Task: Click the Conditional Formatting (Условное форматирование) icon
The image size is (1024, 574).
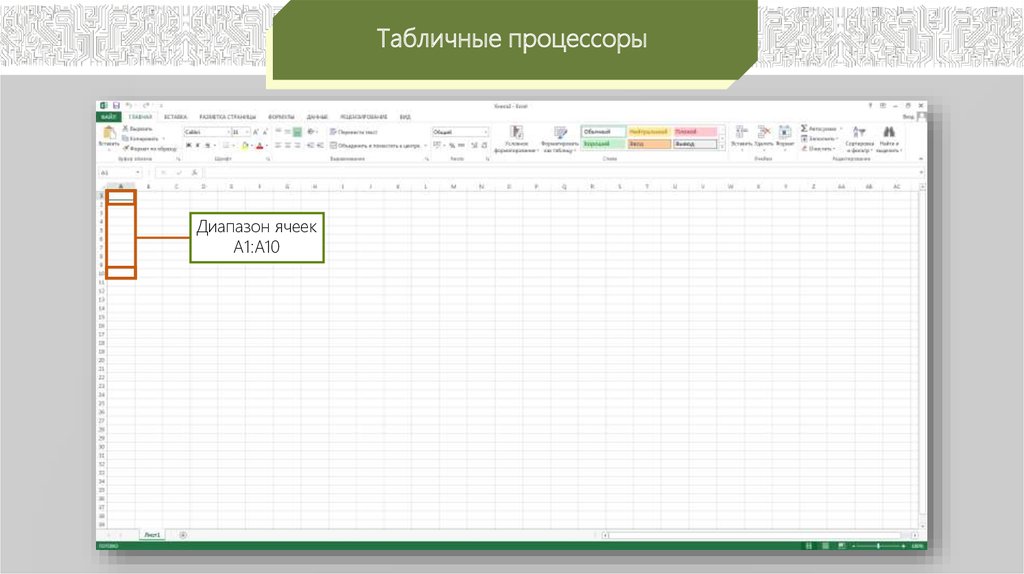Action: click(516, 133)
